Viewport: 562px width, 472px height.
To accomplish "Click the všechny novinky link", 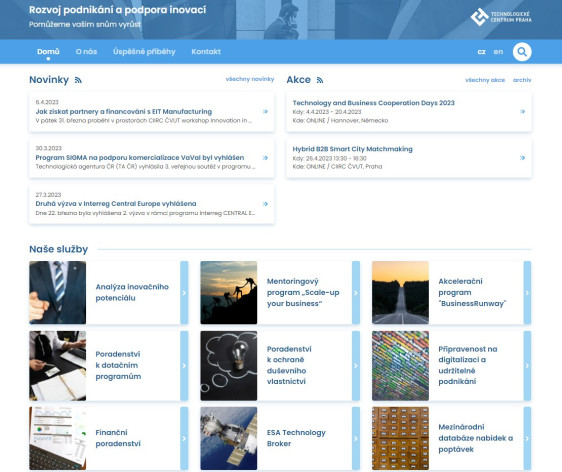I will (x=250, y=79).
